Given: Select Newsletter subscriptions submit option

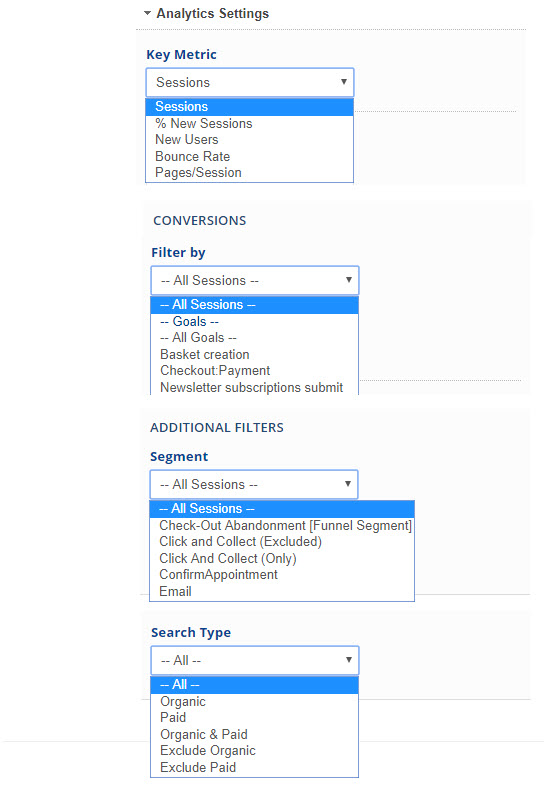Looking at the screenshot, I should [x=254, y=387].
